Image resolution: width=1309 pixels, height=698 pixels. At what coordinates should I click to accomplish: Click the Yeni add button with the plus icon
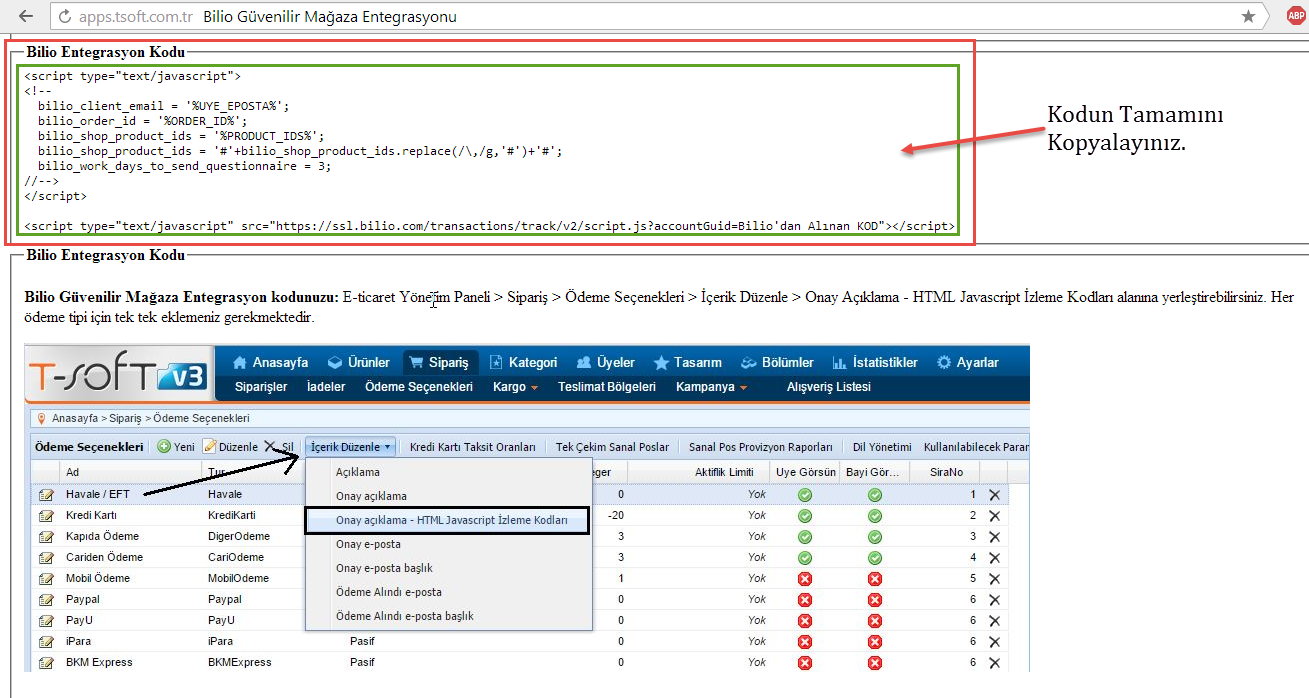pyautogui.click(x=176, y=447)
